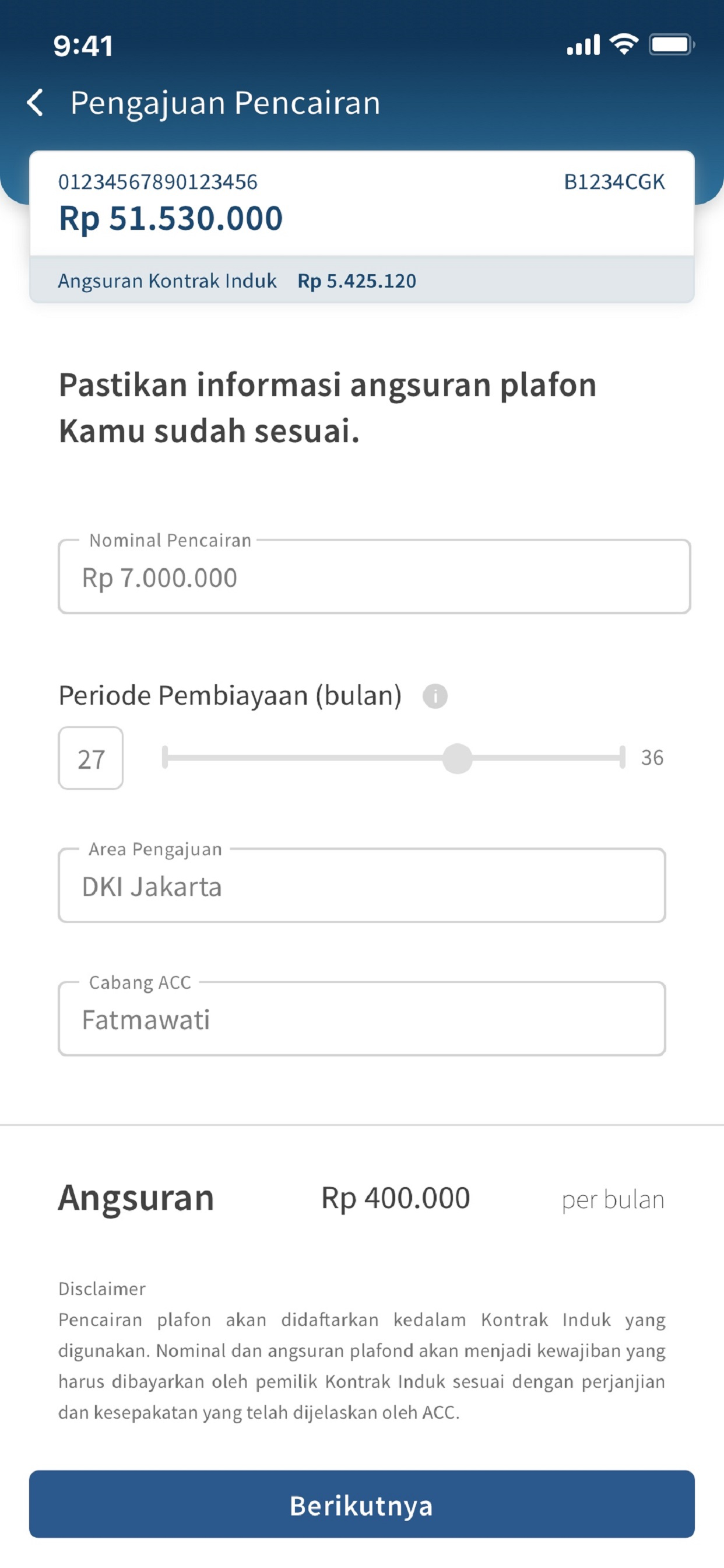Tap the period value box showing 27
The width and height of the screenshot is (724, 1568).
(91, 757)
